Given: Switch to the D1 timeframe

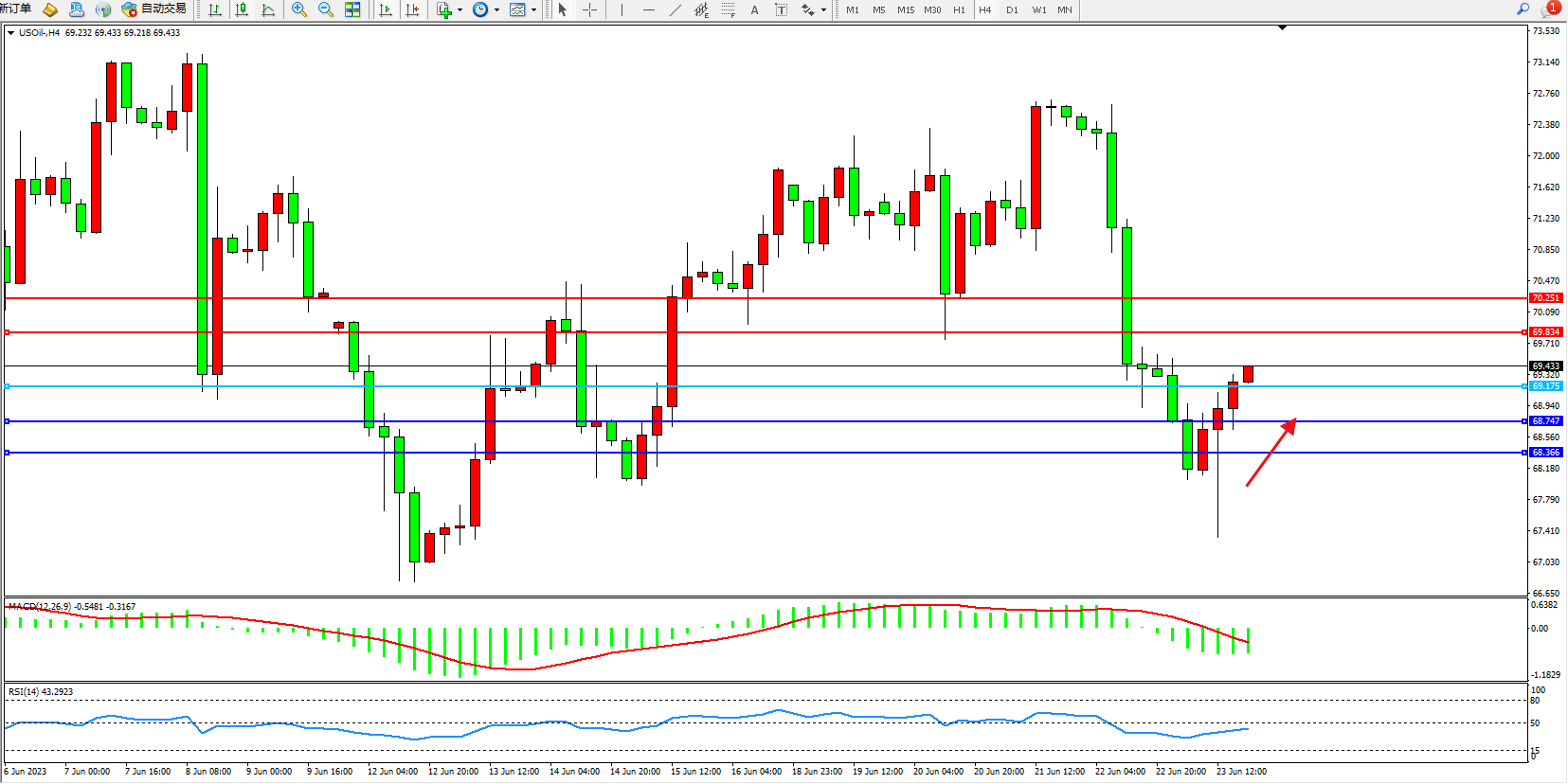Looking at the screenshot, I should pos(1012,9).
